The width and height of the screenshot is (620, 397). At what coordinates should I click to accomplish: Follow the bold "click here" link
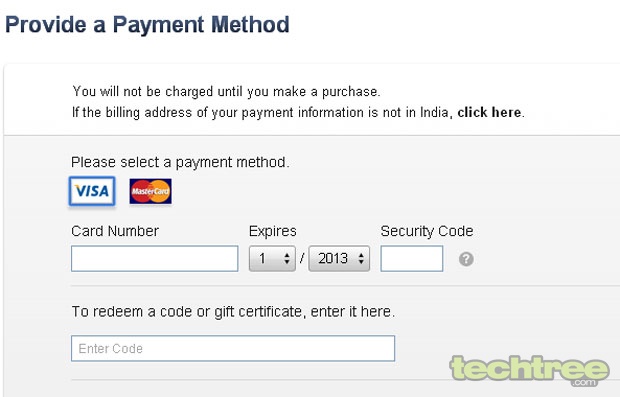(x=489, y=112)
